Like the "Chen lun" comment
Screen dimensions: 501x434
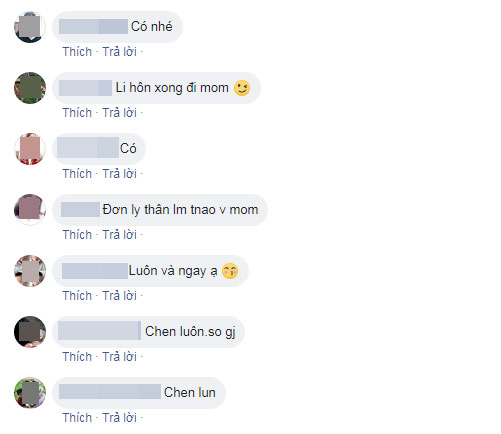(x=77, y=418)
